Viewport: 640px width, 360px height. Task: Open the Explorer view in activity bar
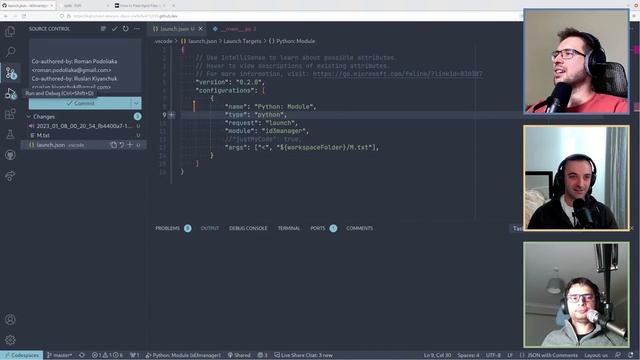tap(10, 31)
